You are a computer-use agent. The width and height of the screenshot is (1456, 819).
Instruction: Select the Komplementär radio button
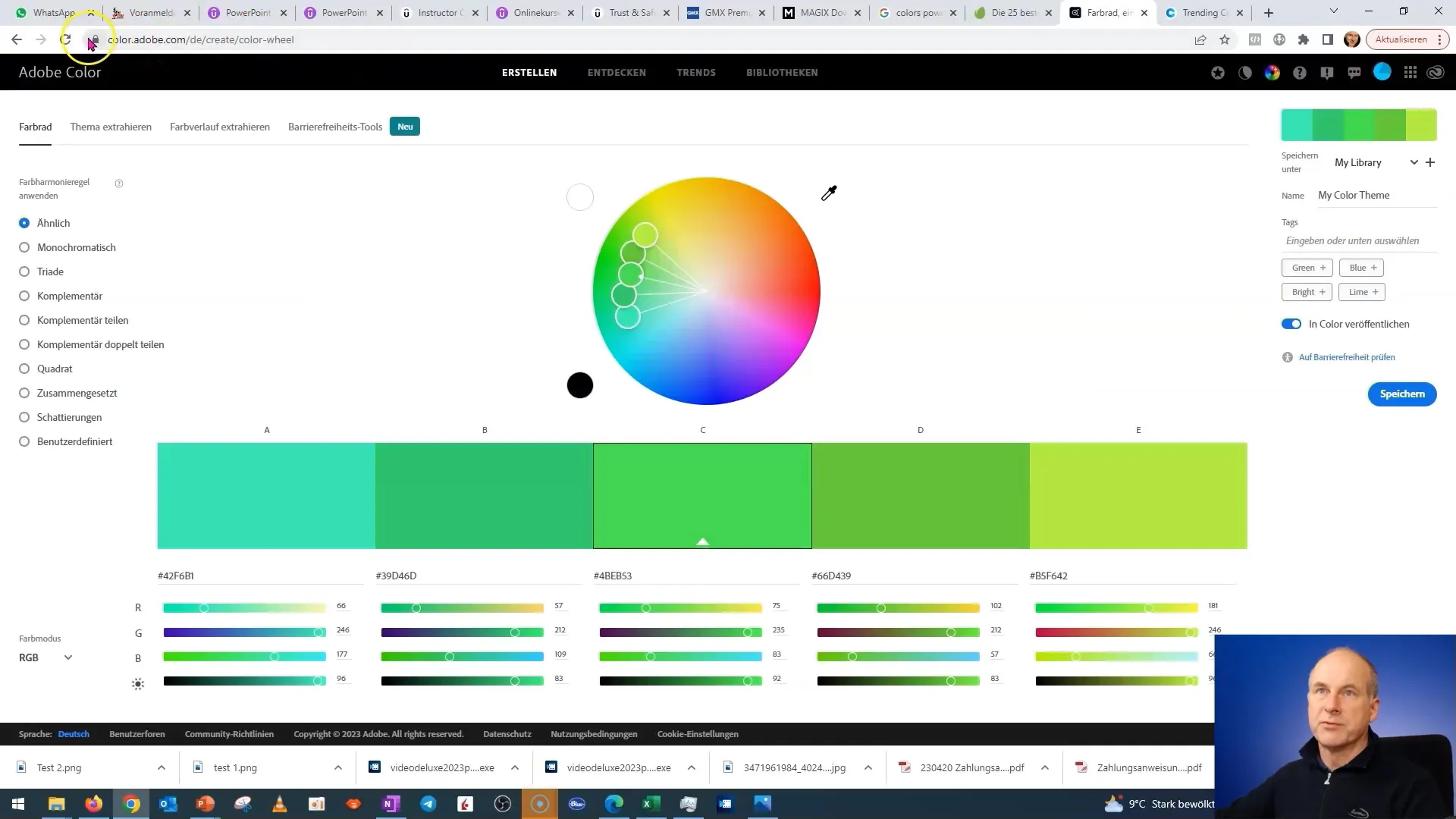24,295
